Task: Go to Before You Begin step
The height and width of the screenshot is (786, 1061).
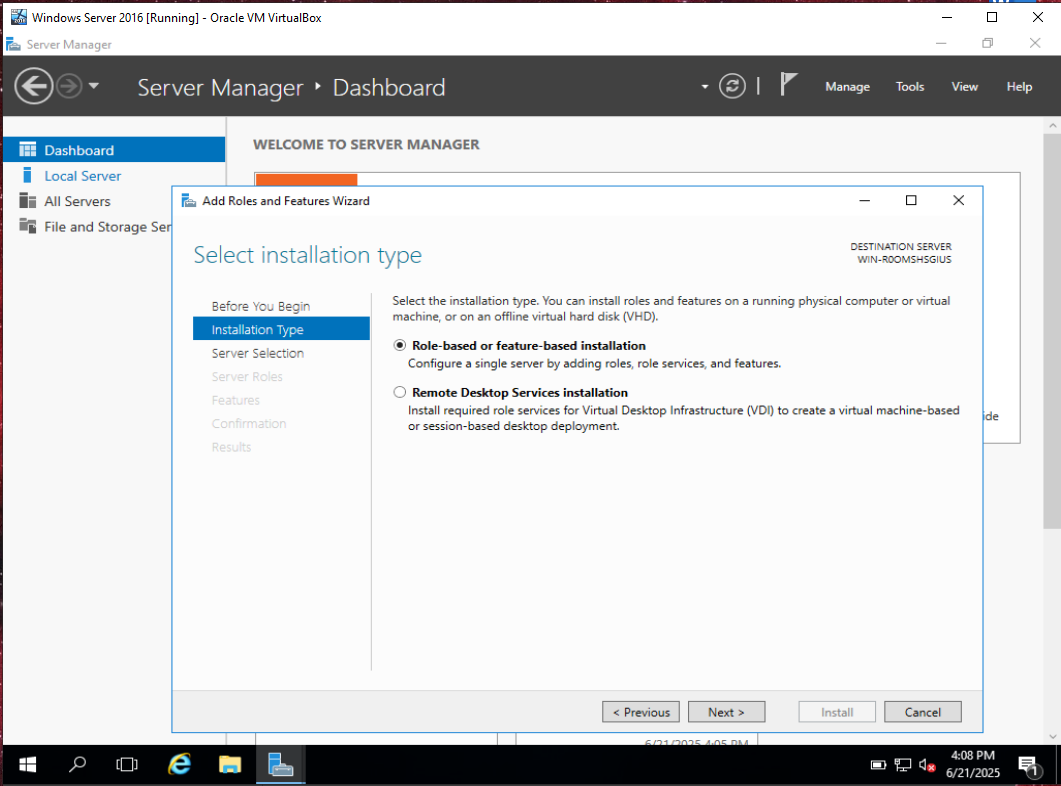Action: 261,306
